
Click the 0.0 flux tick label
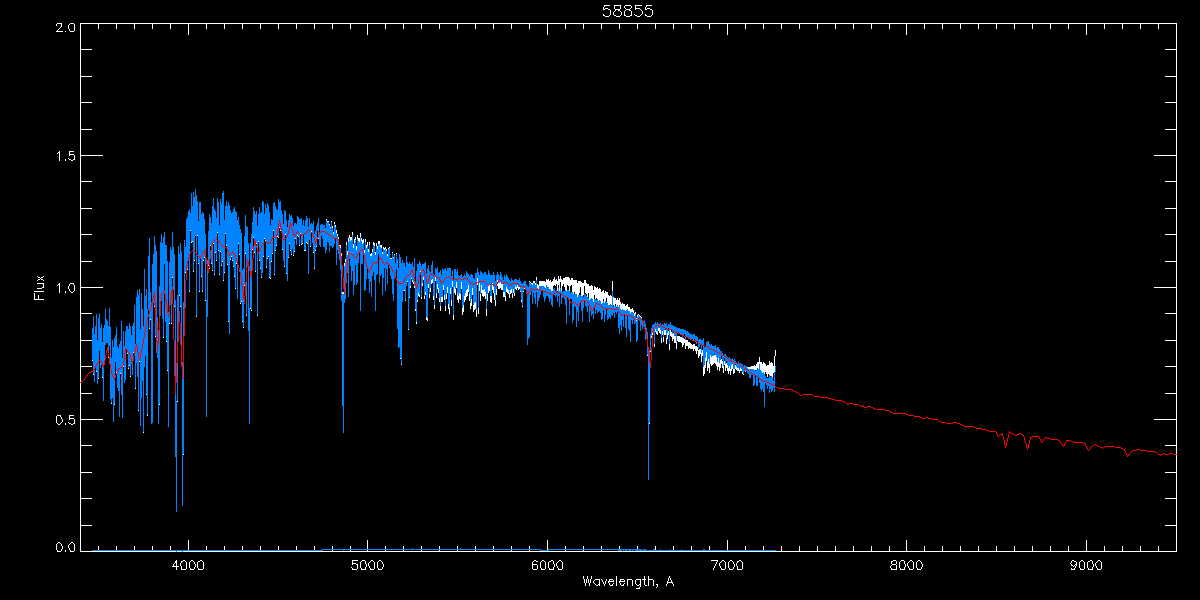66,547
